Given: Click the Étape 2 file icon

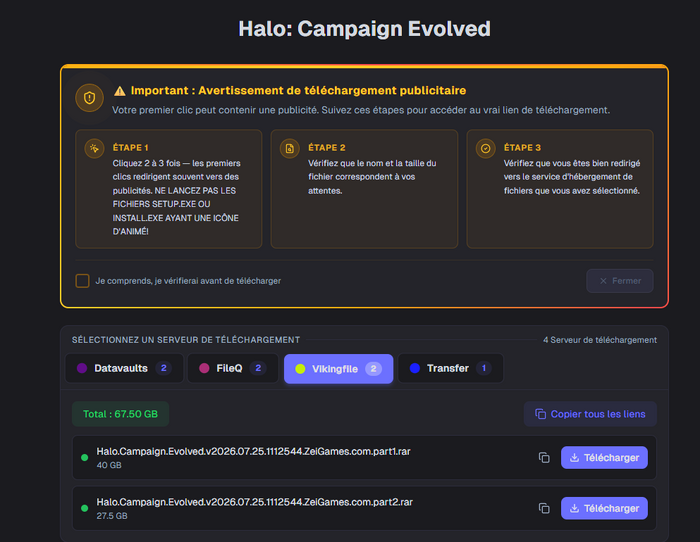Looking at the screenshot, I should [290, 149].
